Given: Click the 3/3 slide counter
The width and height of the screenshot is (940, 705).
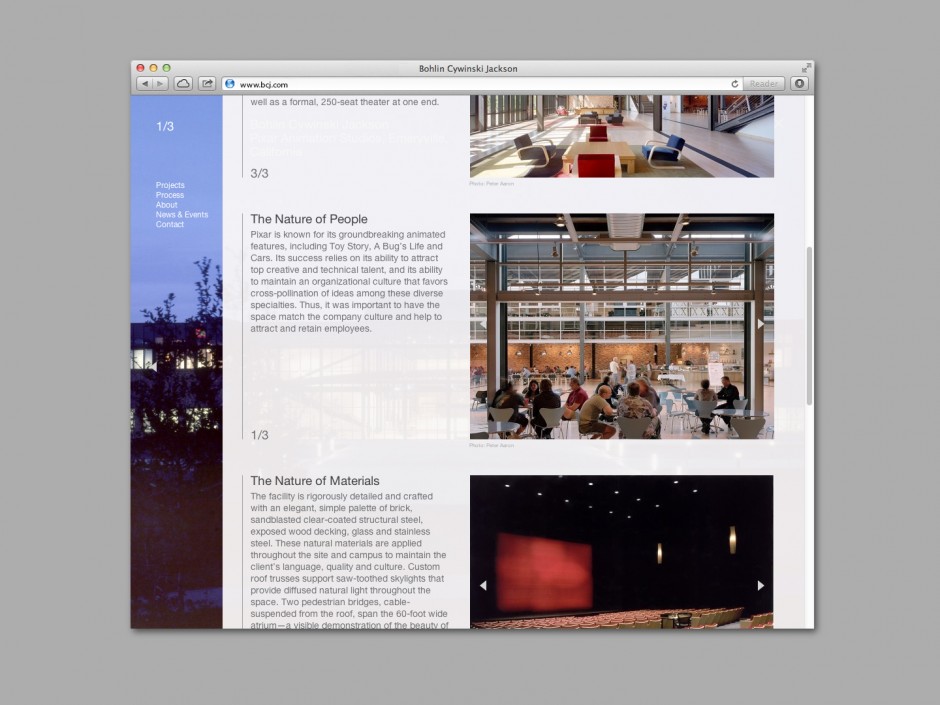Looking at the screenshot, I should [x=260, y=173].
